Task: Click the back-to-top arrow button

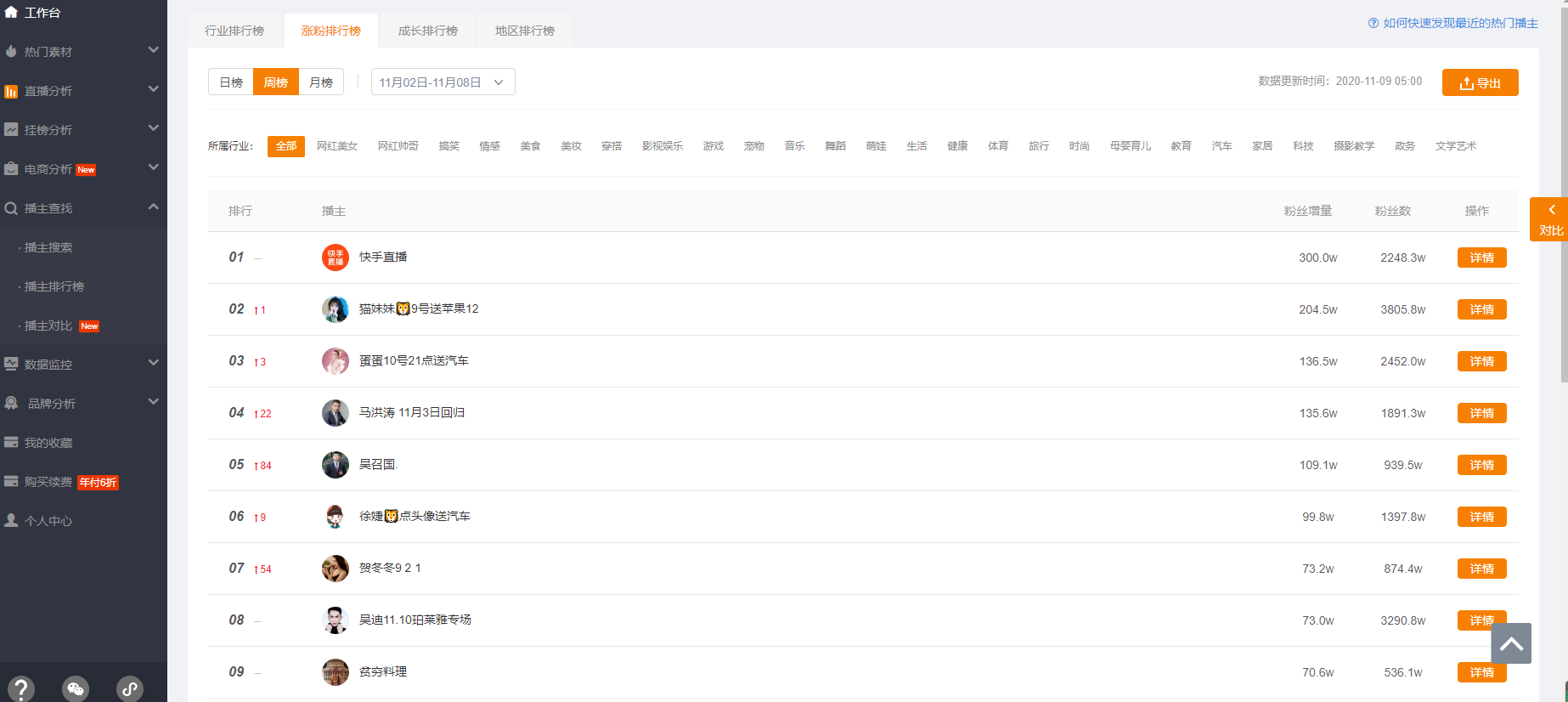Action: pyautogui.click(x=1511, y=643)
